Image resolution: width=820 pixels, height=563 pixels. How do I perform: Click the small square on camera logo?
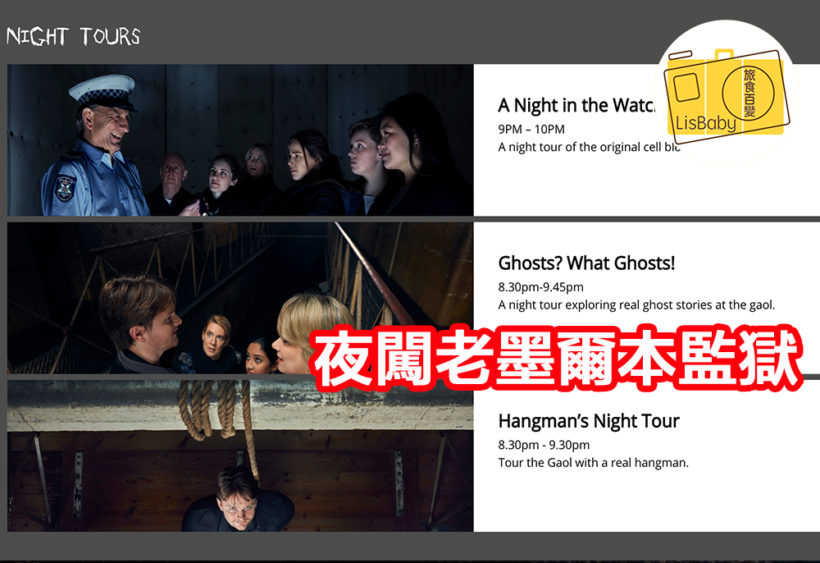tap(686, 87)
